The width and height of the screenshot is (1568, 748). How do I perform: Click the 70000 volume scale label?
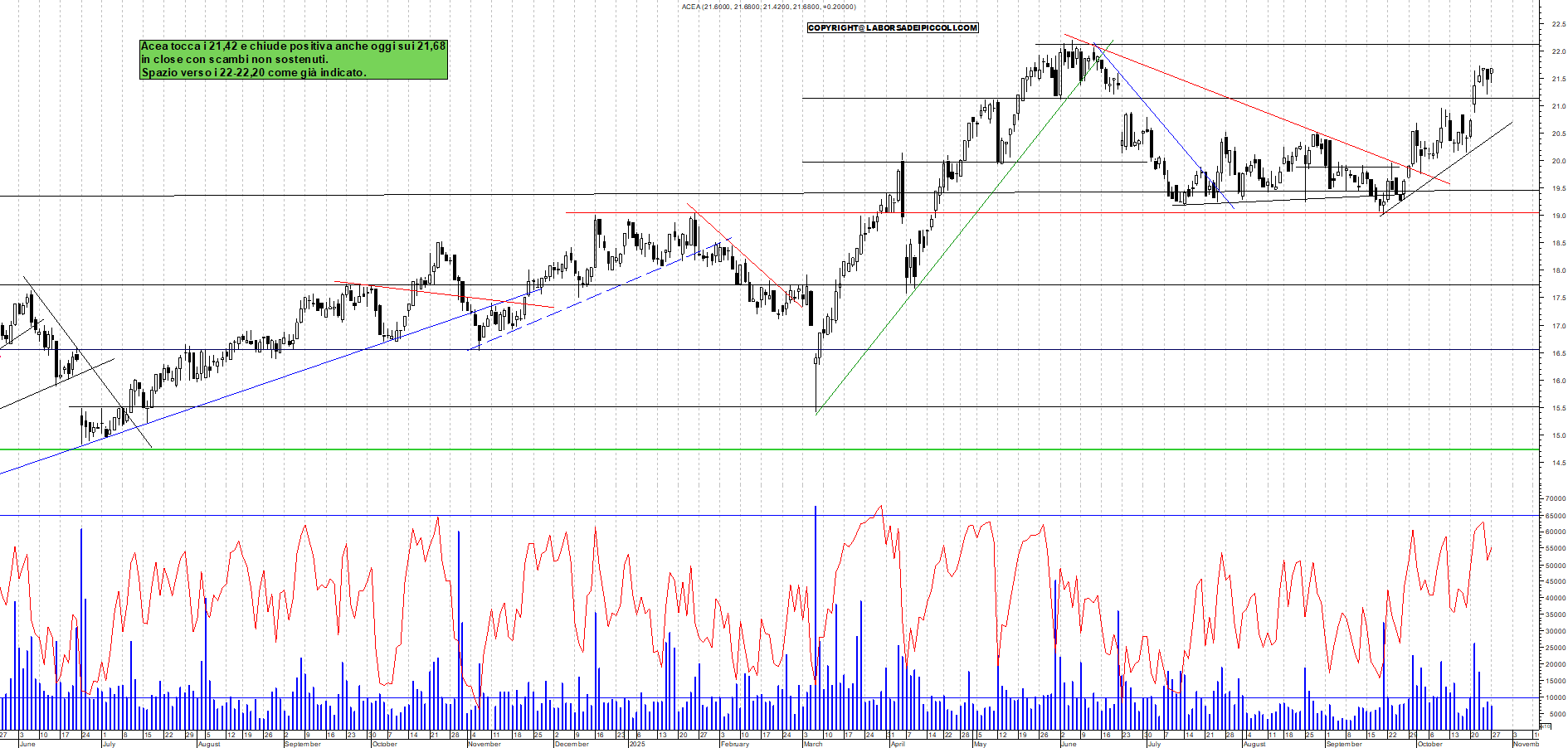pyautogui.click(x=1556, y=498)
